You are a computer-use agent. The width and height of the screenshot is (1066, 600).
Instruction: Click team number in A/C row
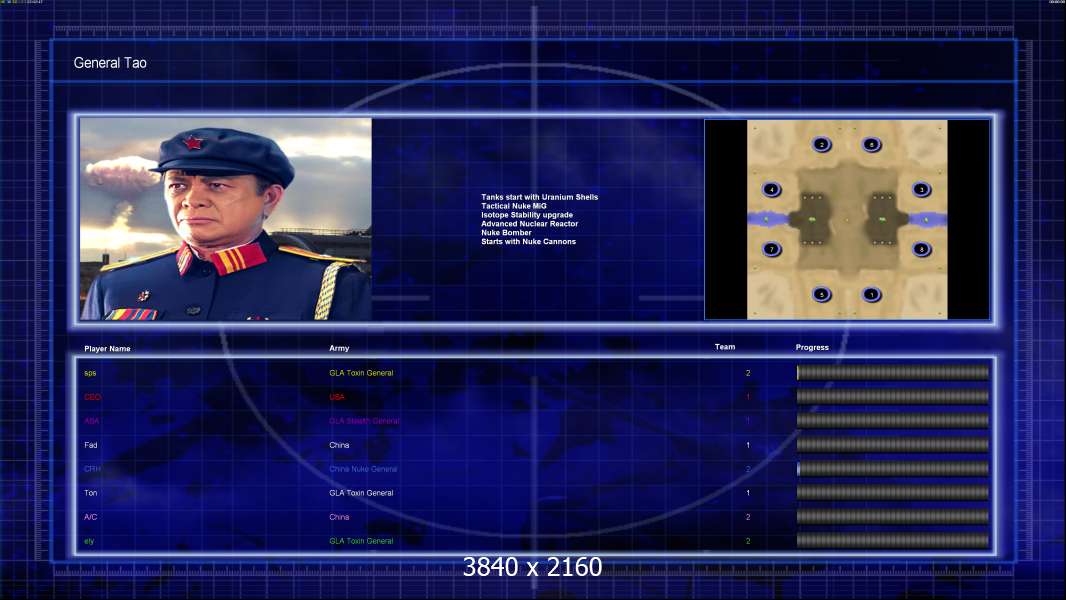point(748,517)
